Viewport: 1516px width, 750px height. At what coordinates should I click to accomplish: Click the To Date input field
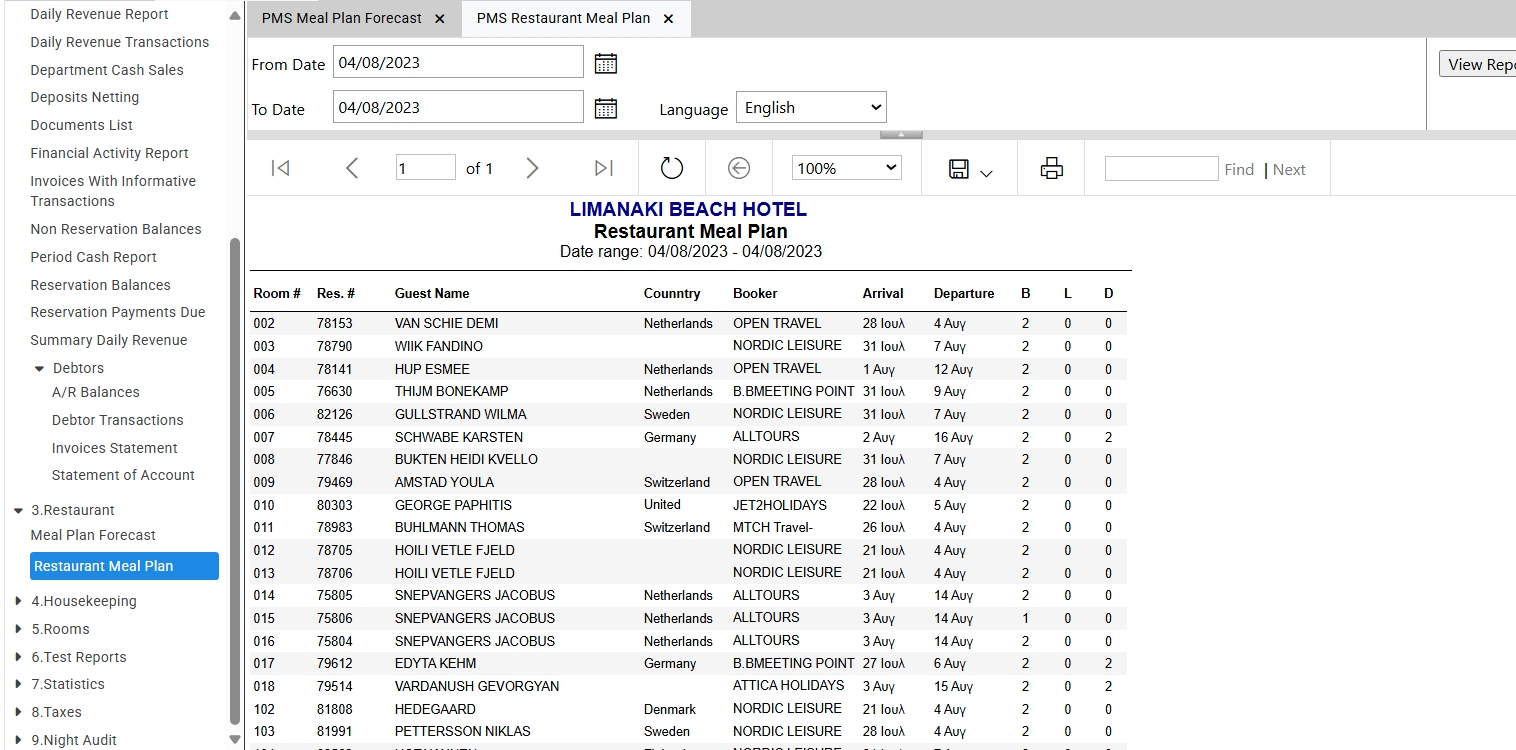[x=458, y=107]
